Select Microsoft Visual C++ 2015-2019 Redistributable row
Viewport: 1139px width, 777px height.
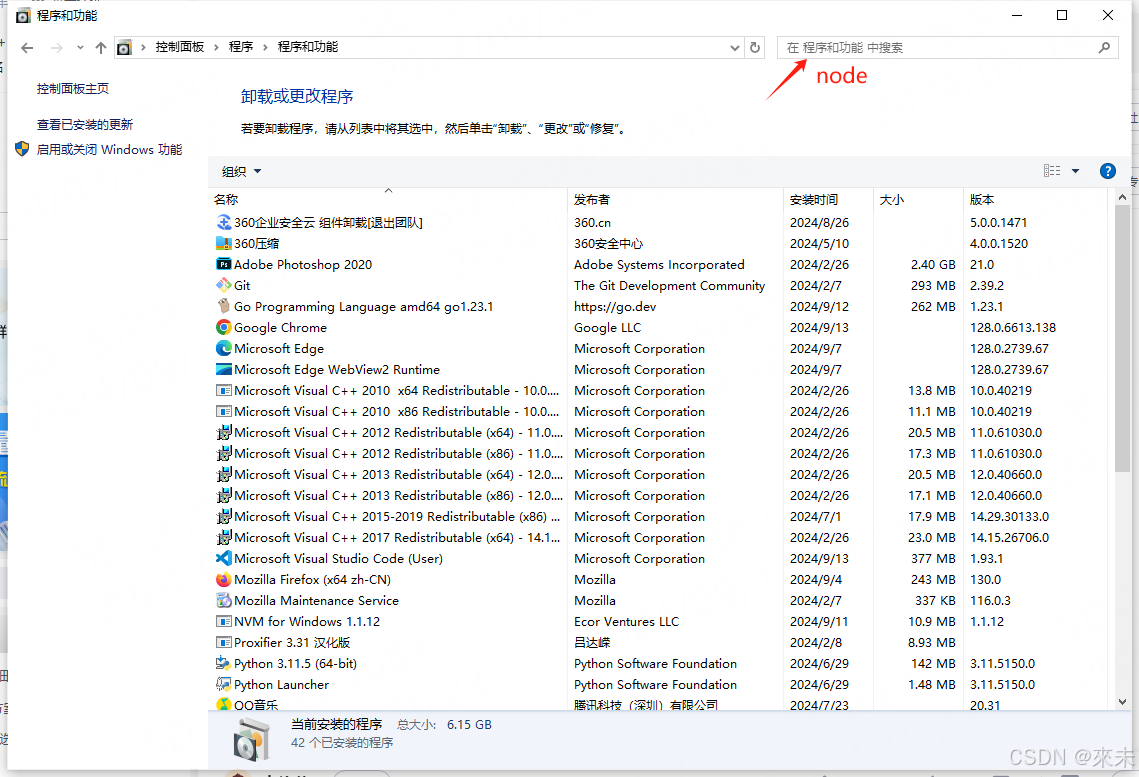point(660,516)
